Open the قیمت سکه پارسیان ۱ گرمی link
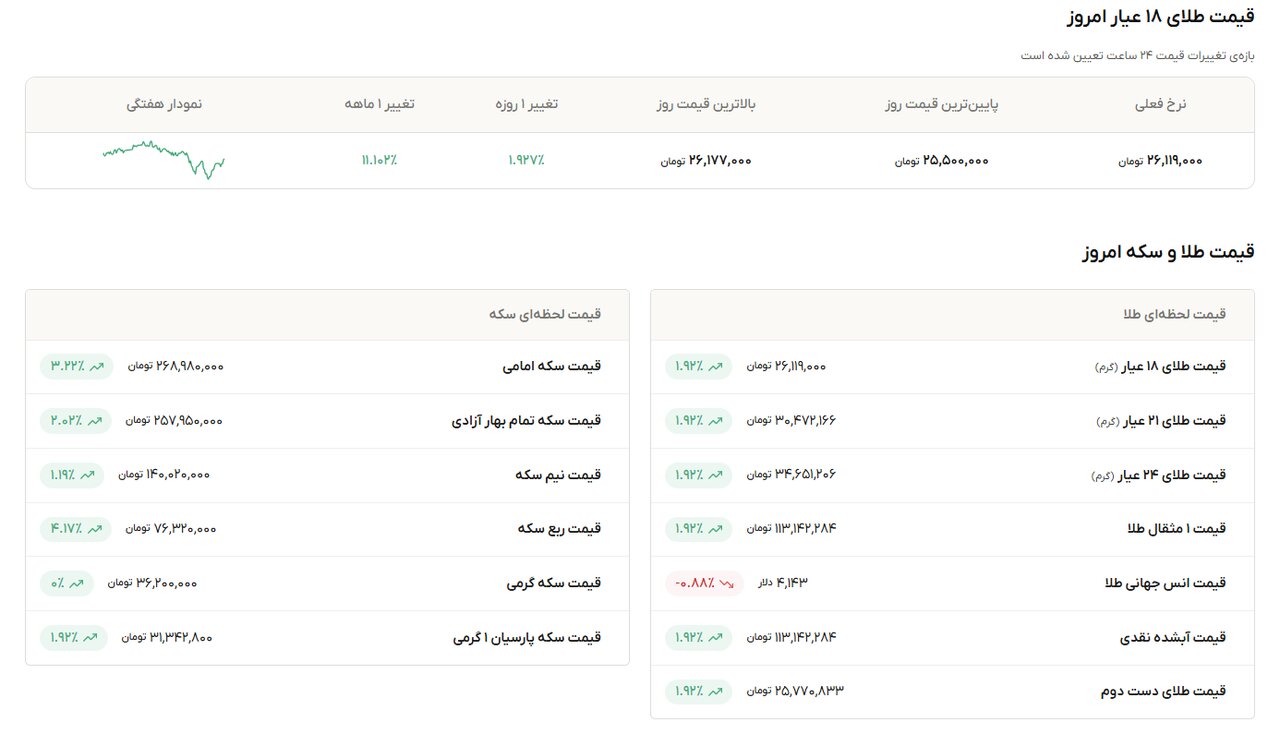 527,637
